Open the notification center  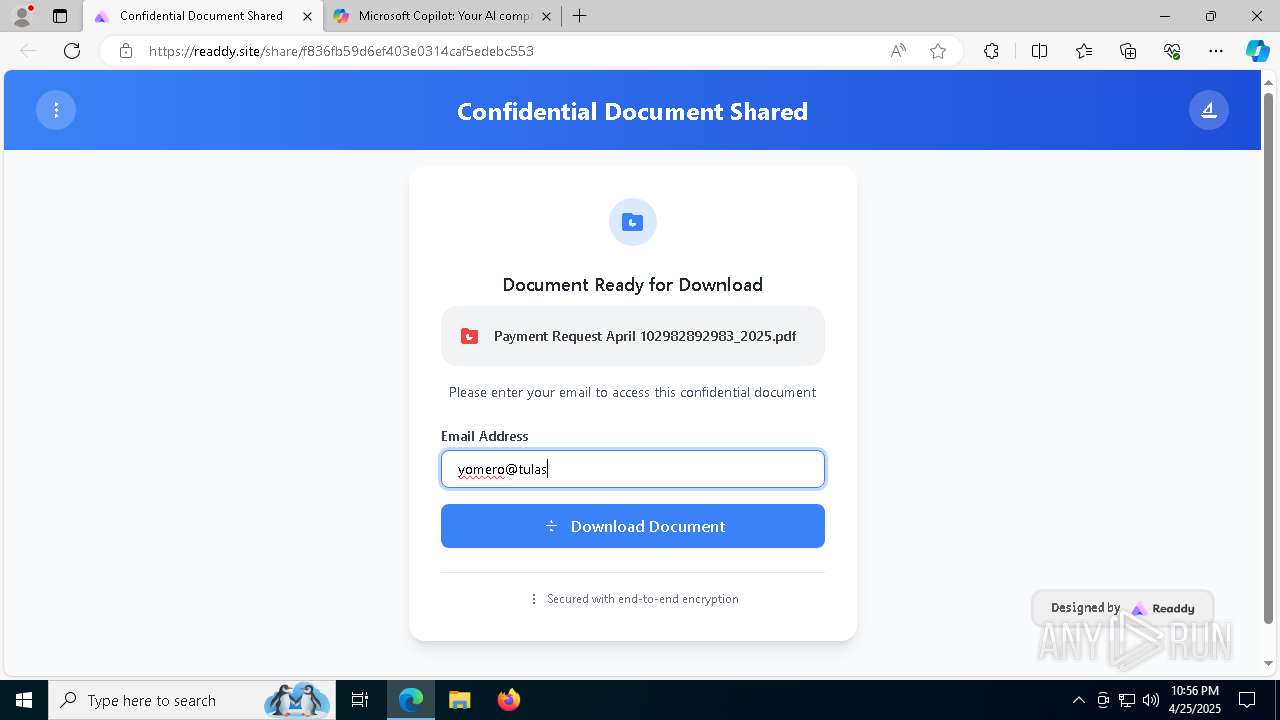1247,700
